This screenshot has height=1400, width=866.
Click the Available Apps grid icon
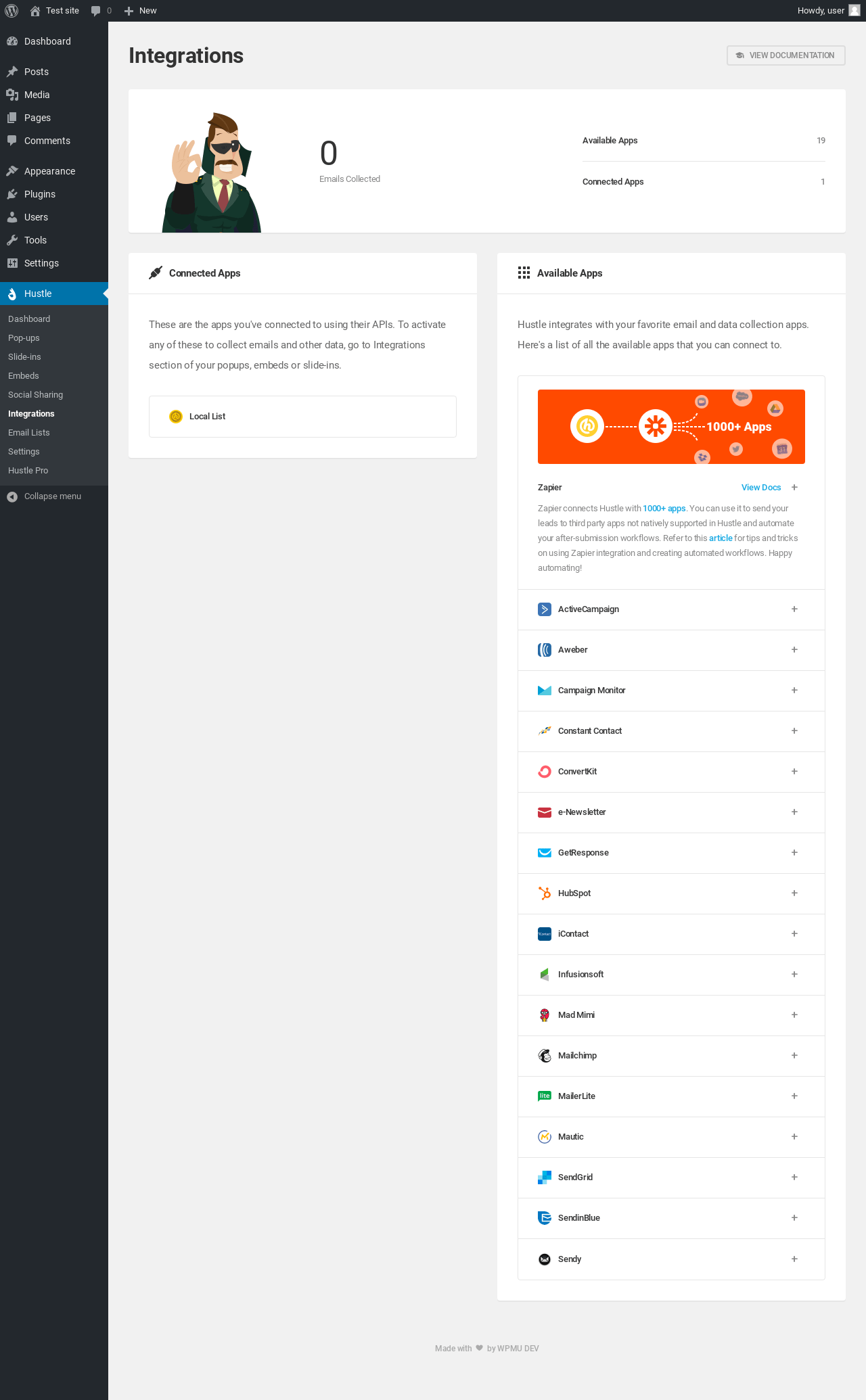[524, 273]
